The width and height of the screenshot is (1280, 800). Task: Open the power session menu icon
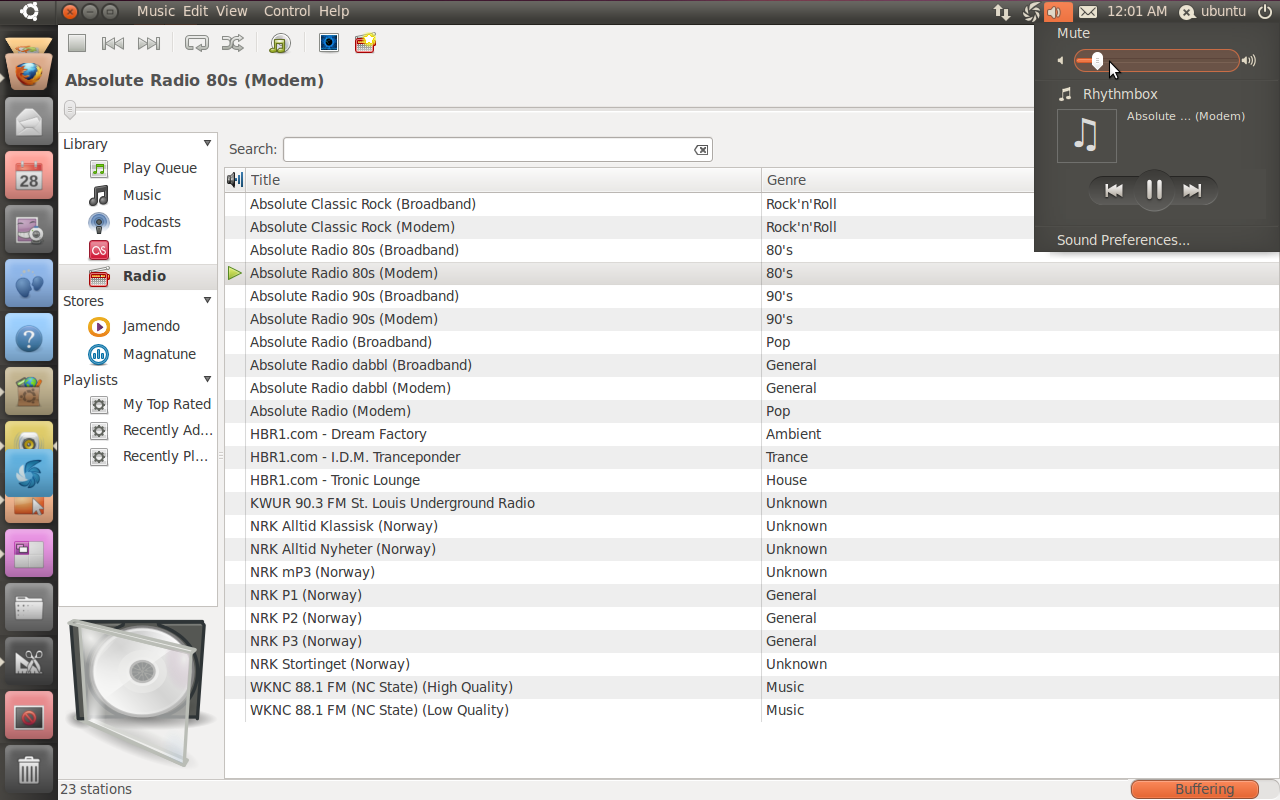pos(1265,12)
